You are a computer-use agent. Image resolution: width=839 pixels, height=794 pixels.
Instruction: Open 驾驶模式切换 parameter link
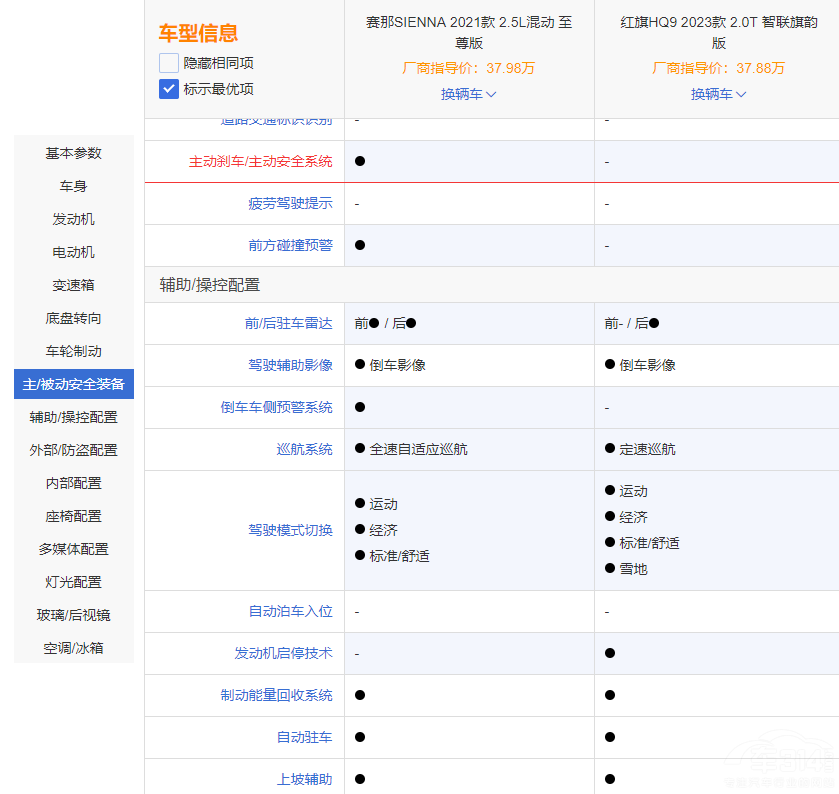coord(290,530)
